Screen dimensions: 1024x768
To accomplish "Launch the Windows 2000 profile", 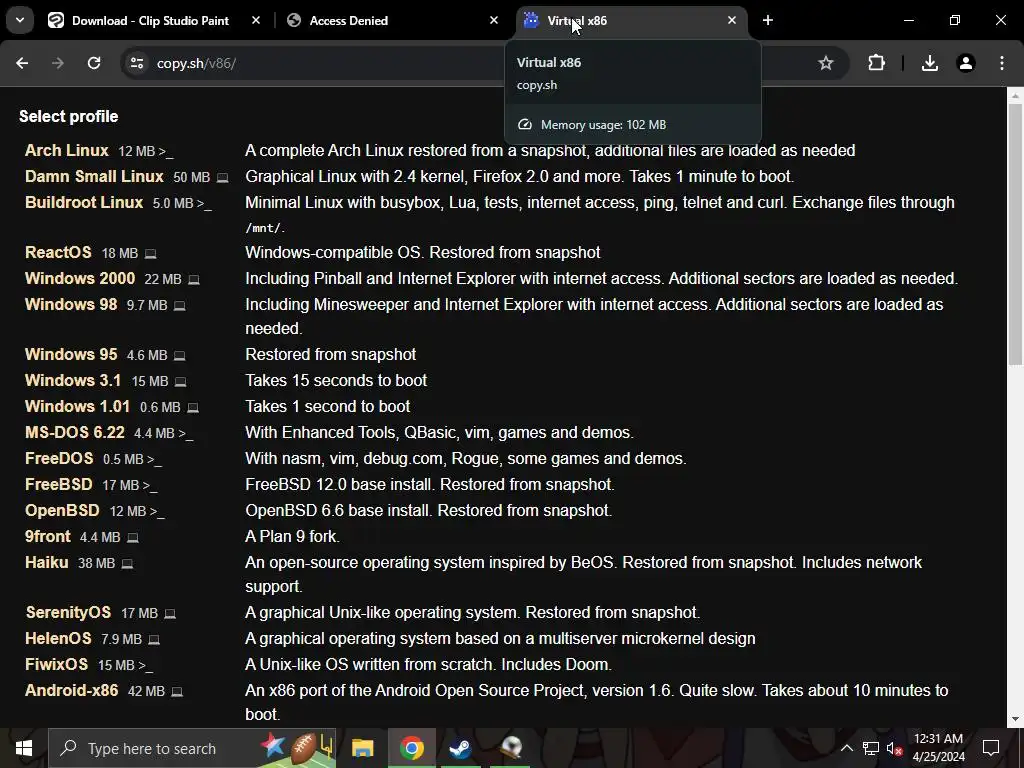I will click(x=80, y=278).
